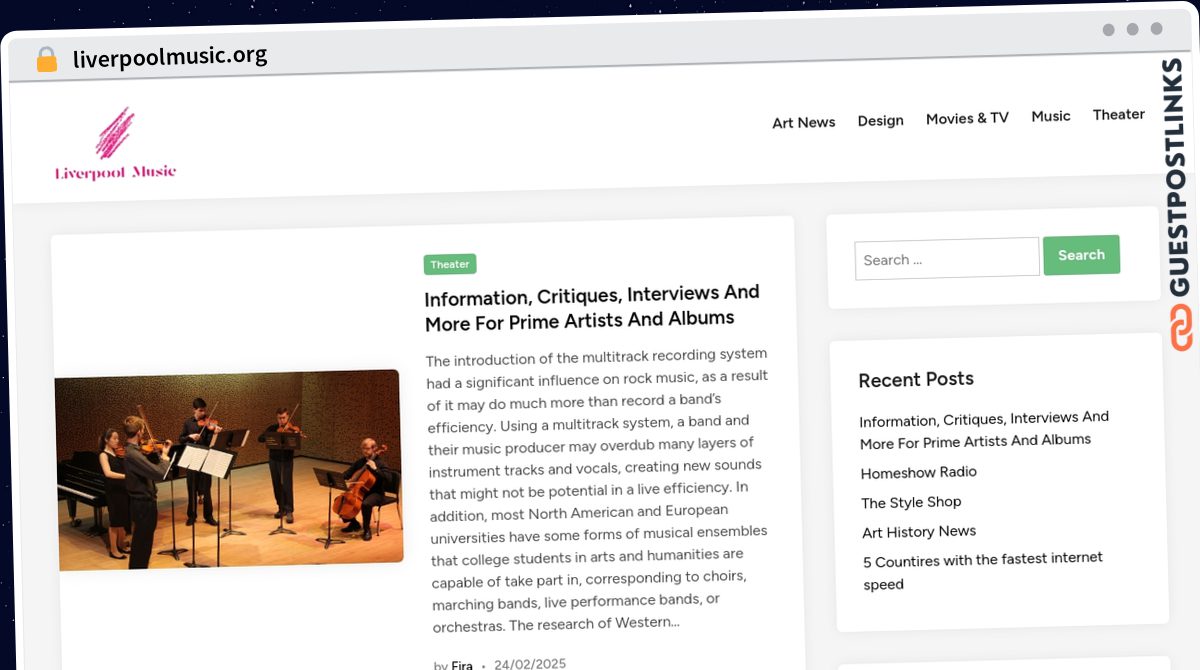1200x670 pixels.
Task: Open the Theater menu item
Action: (1118, 114)
